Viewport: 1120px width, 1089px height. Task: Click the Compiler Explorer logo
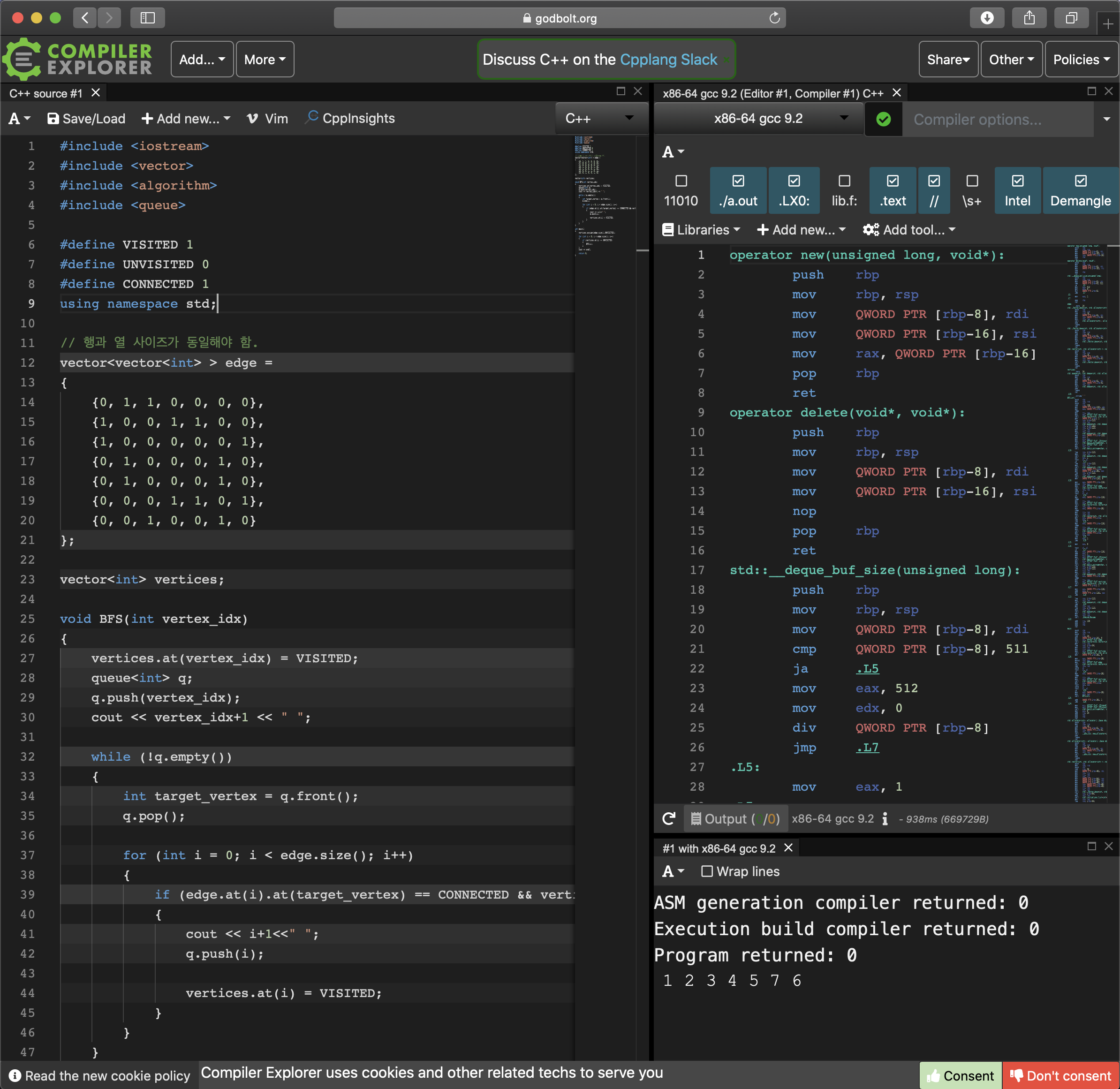click(x=78, y=59)
